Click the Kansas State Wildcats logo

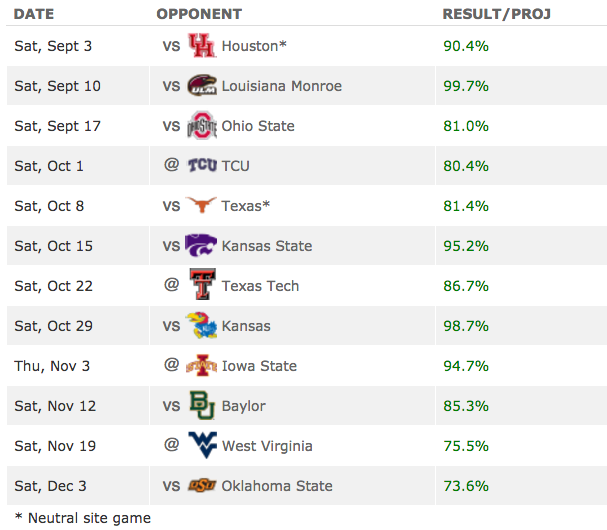coord(201,246)
